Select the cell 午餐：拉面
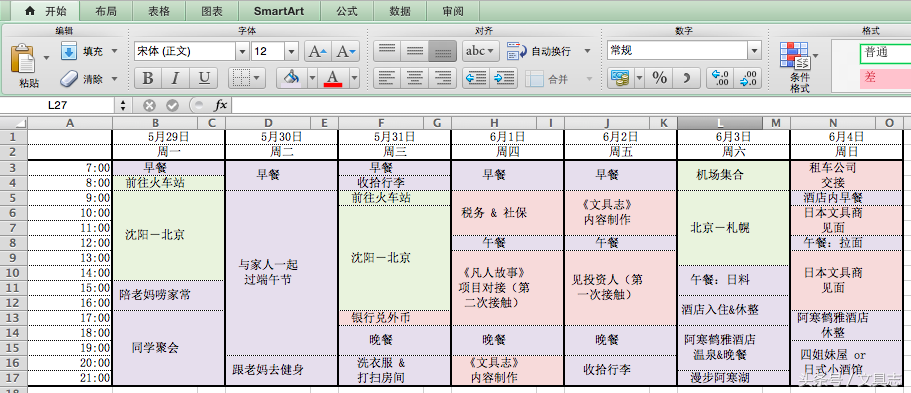Screen dimensions: 911x393 (x=846, y=242)
